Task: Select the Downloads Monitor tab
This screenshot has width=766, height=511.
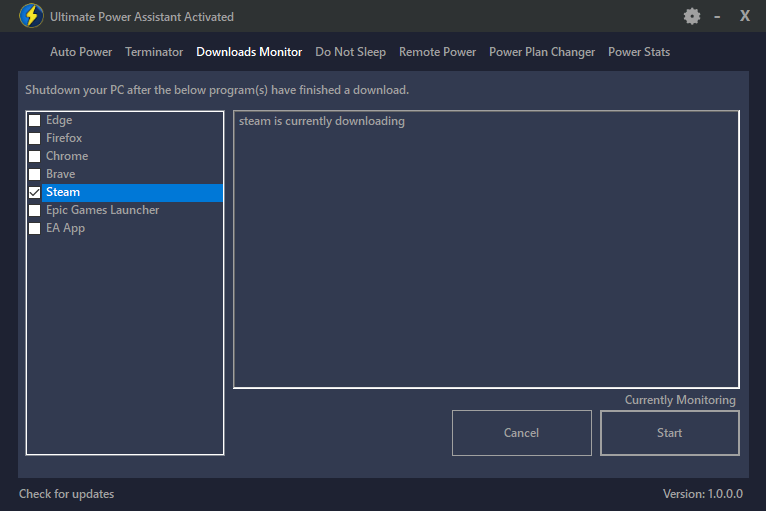Action: [249, 52]
